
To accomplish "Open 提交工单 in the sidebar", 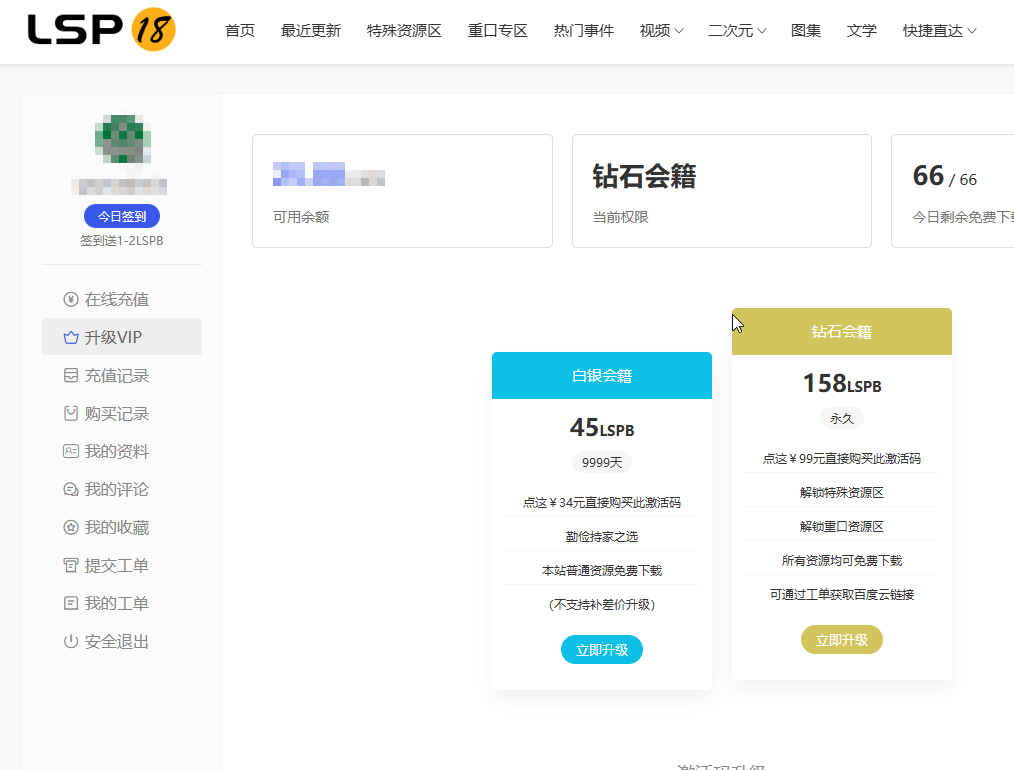I will pos(122,566).
